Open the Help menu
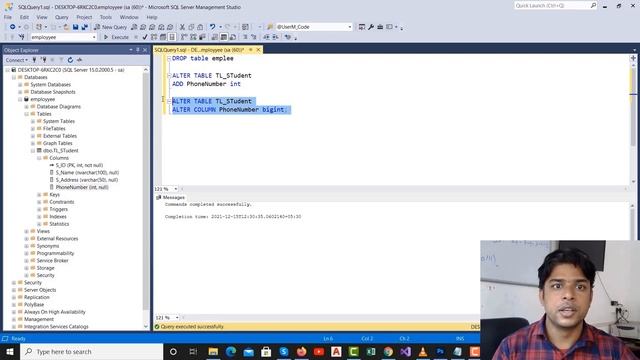The image size is (640, 360). pos(152,17)
